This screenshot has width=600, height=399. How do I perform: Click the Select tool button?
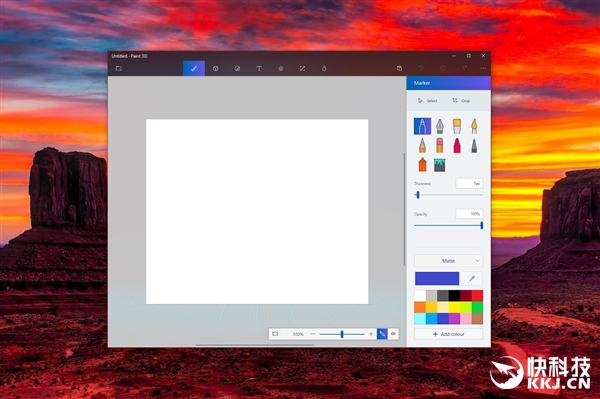pyautogui.click(x=427, y=101)
